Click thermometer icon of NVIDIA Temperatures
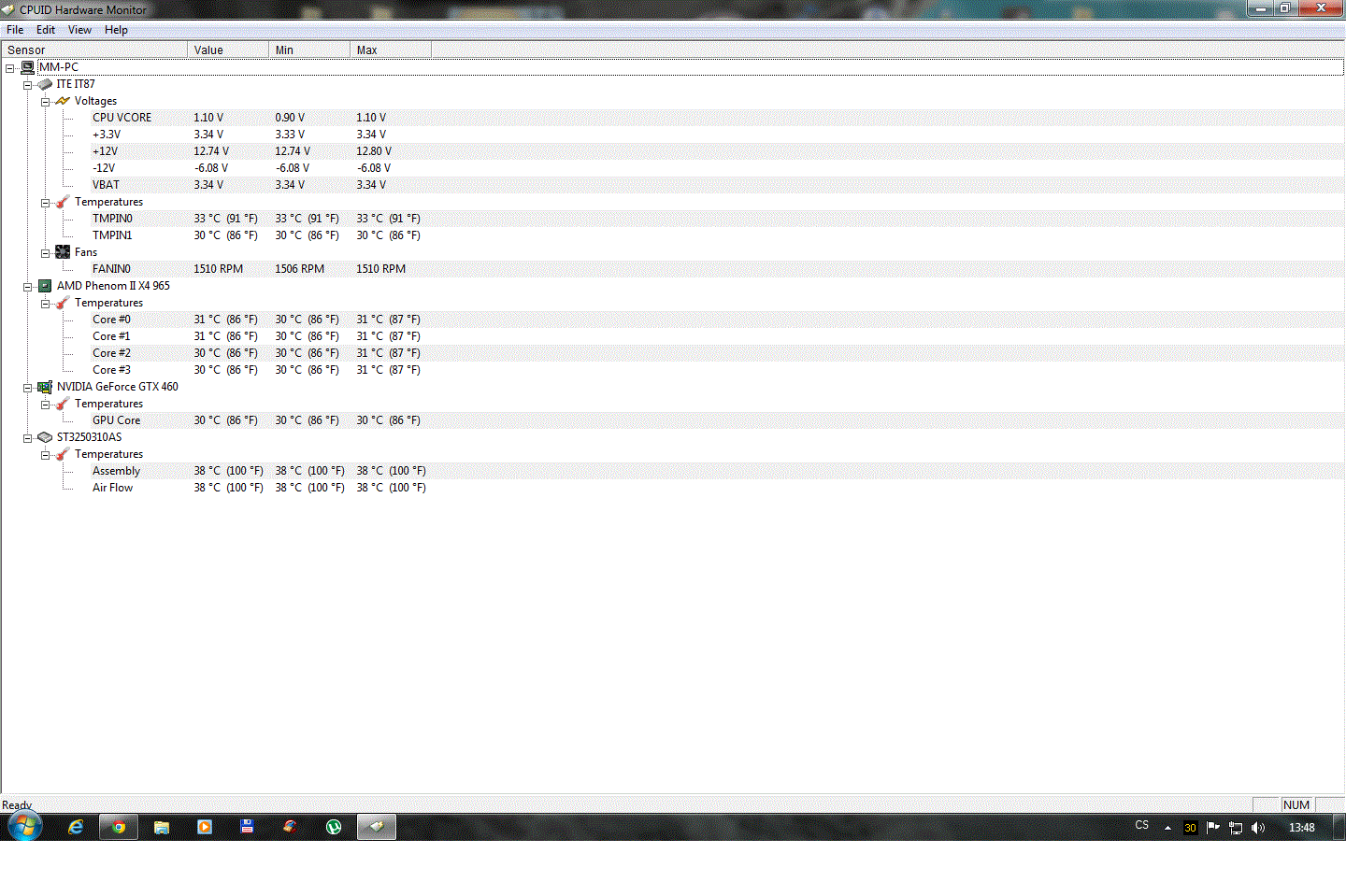This screenshot has height=896, width=1346. (x=63, y=404)
